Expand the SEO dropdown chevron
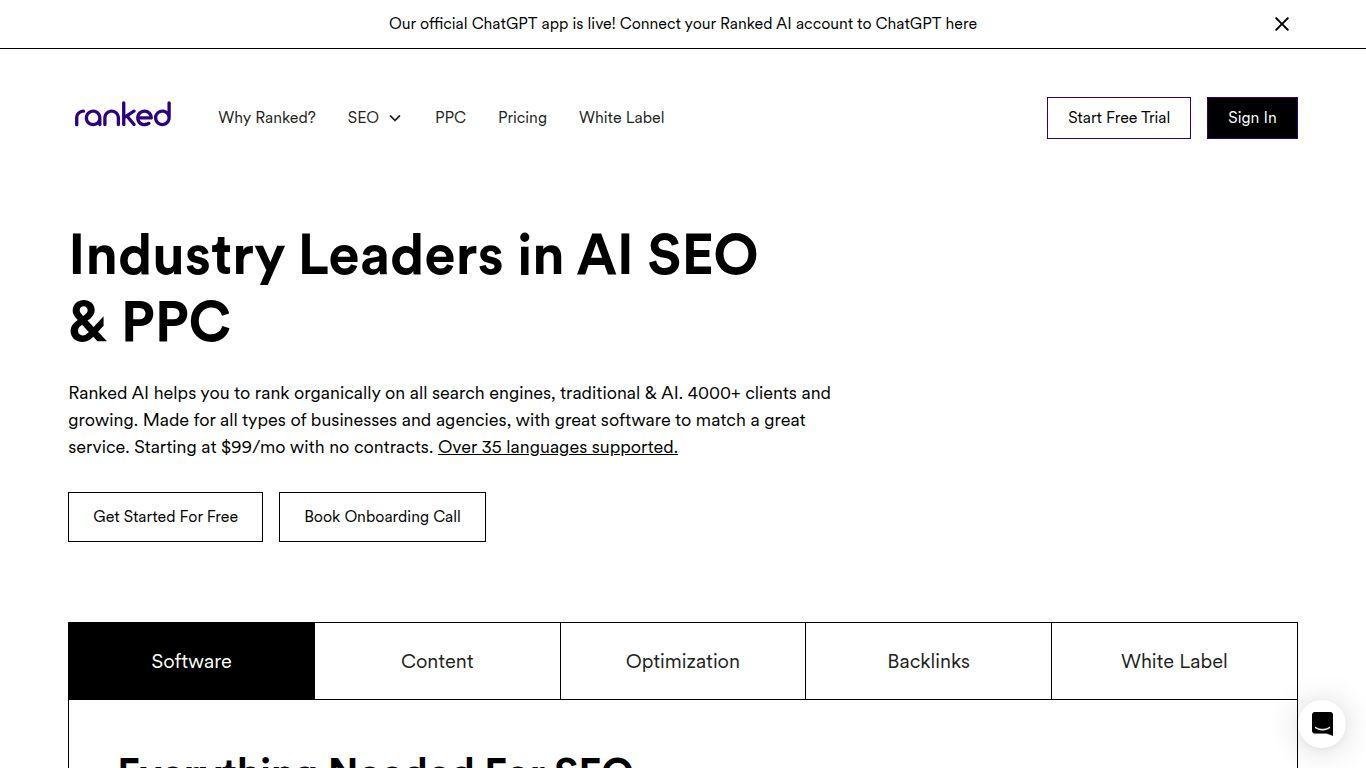Image resolution: width=1366 pixels, height=768 pixels. (x=395, y=118)
